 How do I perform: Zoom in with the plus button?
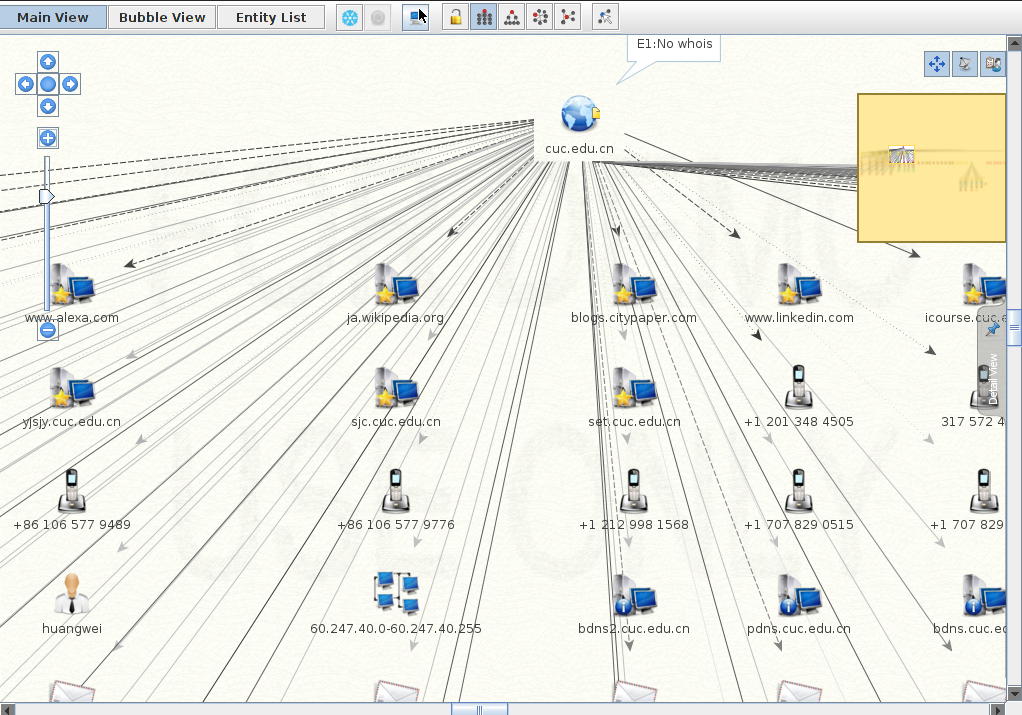point(47,138)
